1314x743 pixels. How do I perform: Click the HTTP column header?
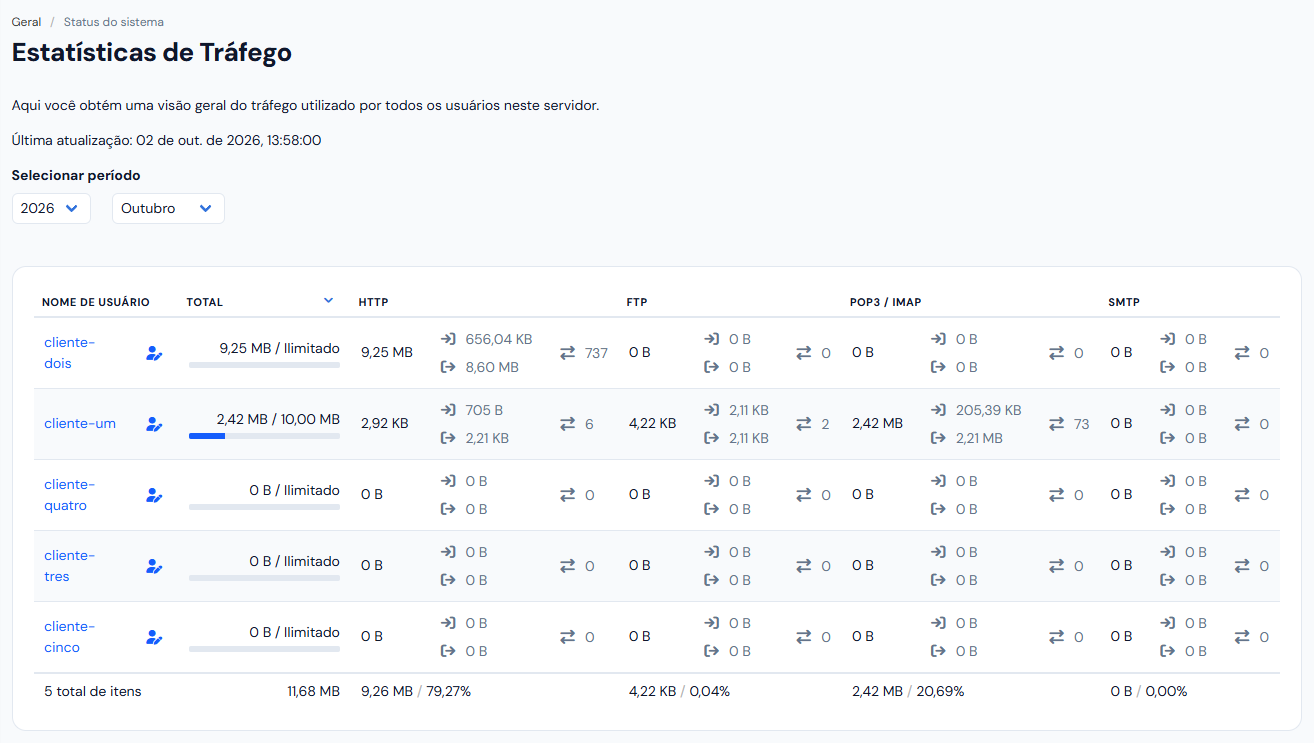click(374, 302)
